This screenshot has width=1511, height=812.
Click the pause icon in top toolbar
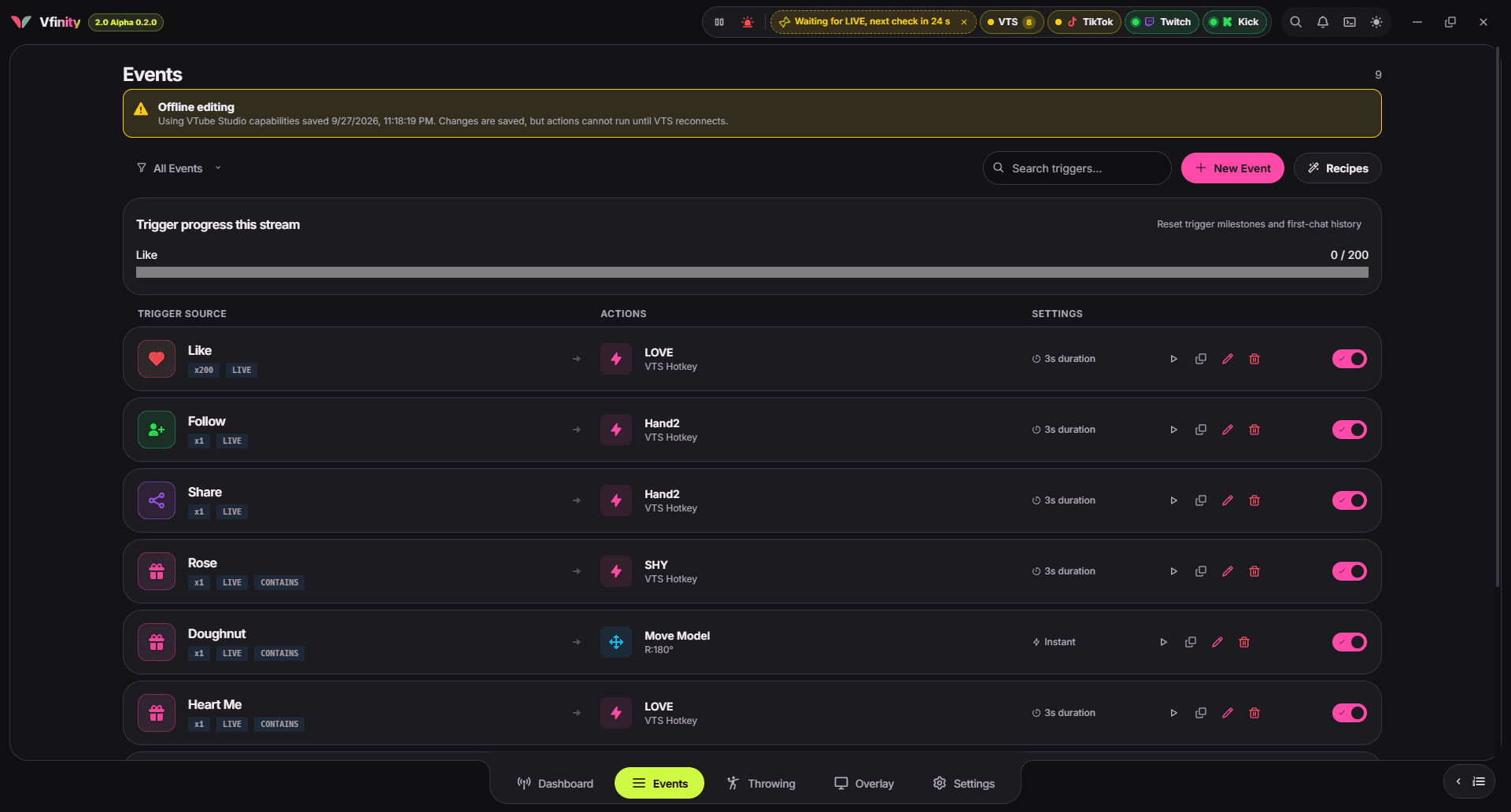(x=719, y=22)
